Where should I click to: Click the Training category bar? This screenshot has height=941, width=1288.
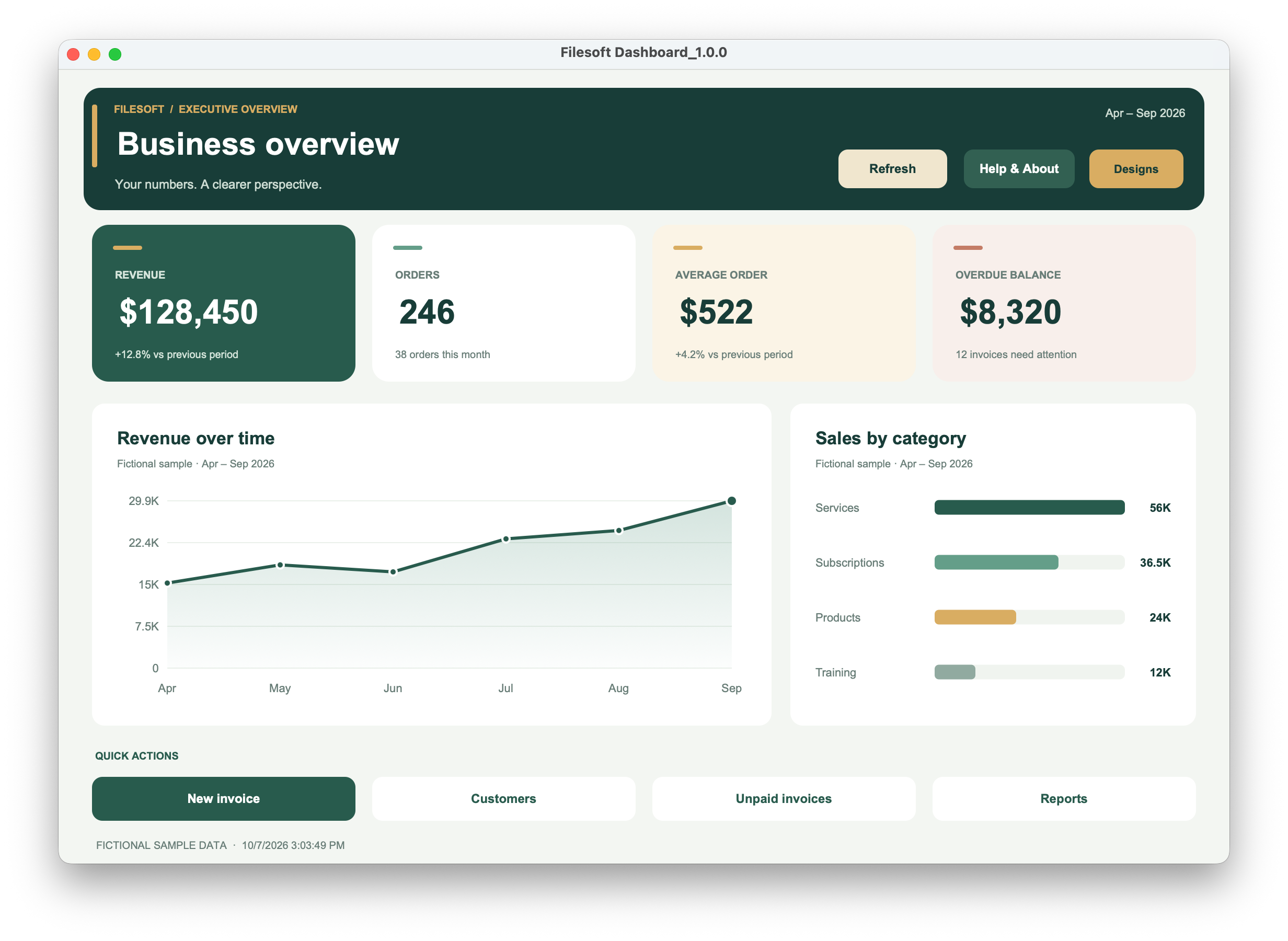point(955,672)
